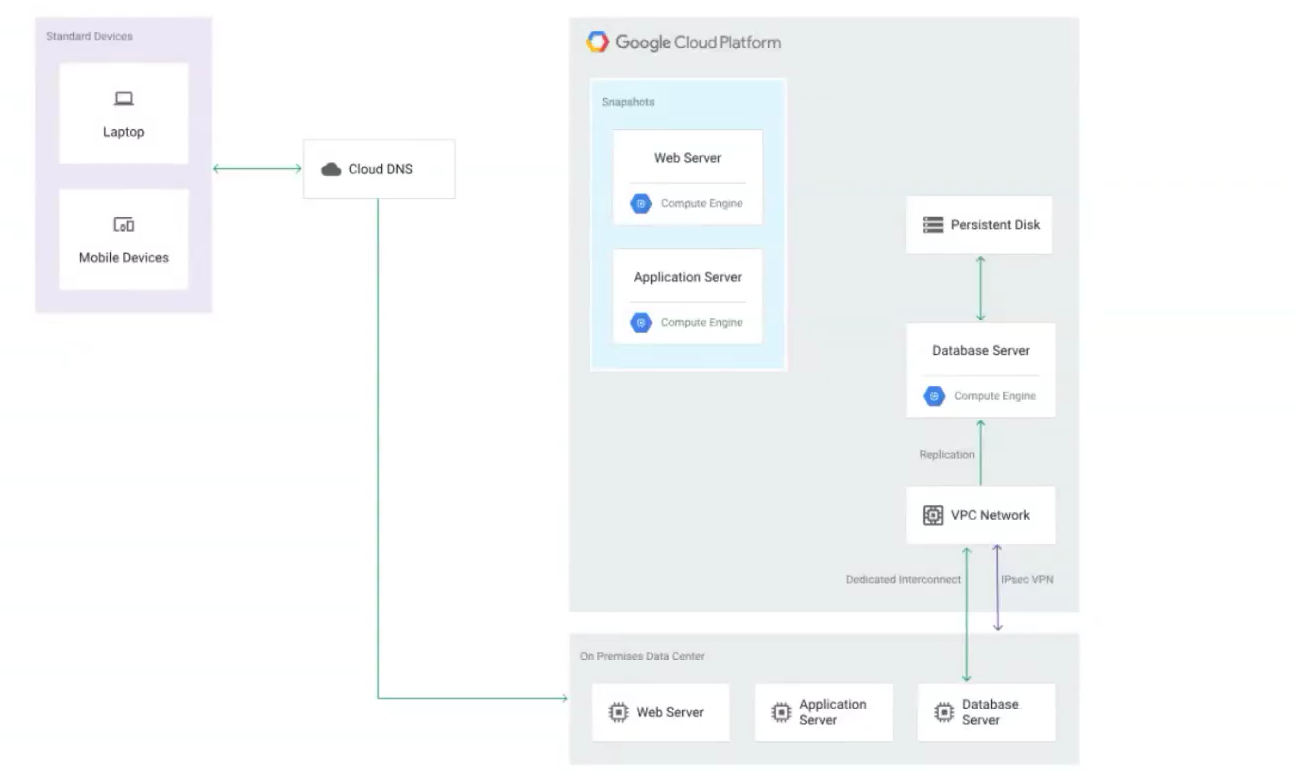Select the on-premises Application Server chip icon
This screenshot has width=1295, height=782.
[x=781, y=712]
